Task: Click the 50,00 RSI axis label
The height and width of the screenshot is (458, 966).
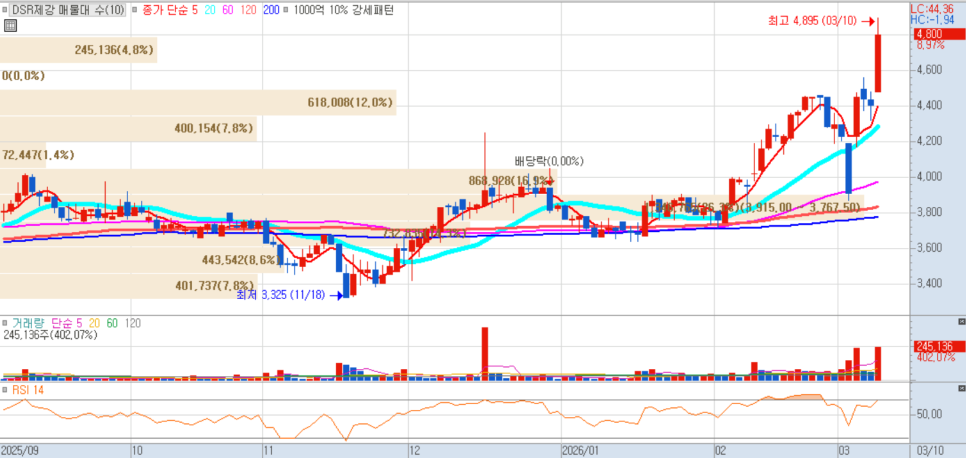Action: pos(929,414)
